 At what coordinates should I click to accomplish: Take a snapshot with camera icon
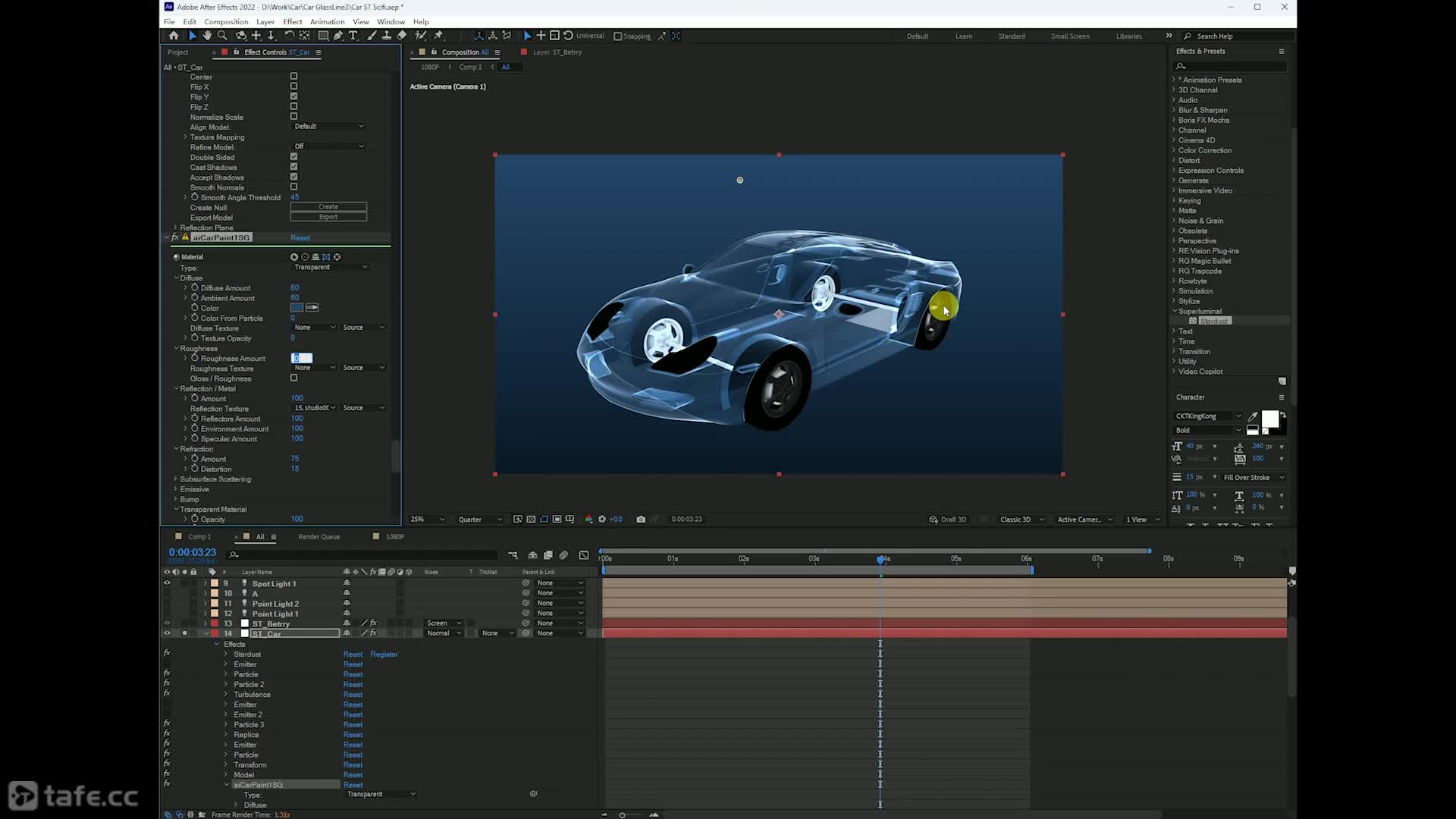[x=641, y=519]
